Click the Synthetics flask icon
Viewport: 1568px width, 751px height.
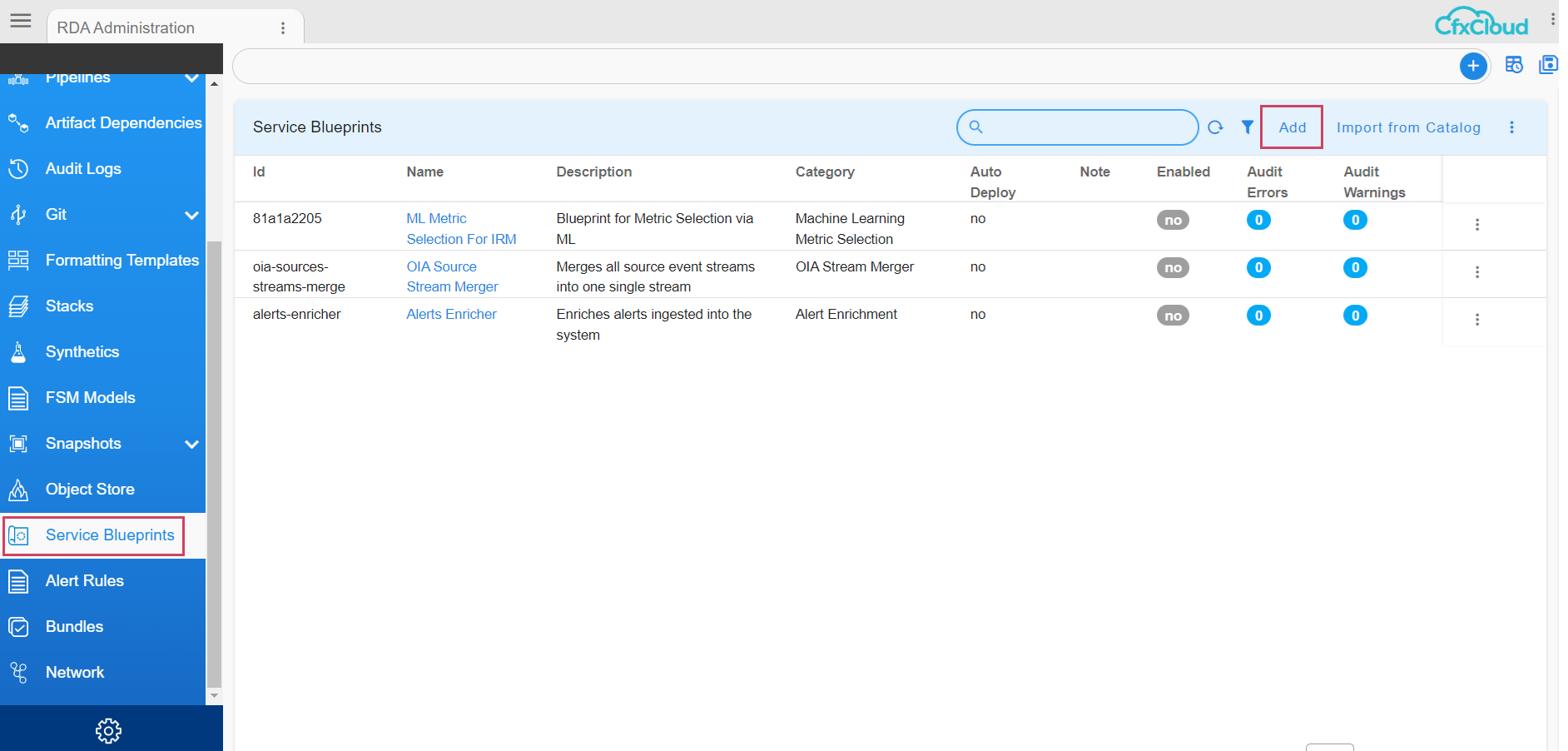coord(18,351)
